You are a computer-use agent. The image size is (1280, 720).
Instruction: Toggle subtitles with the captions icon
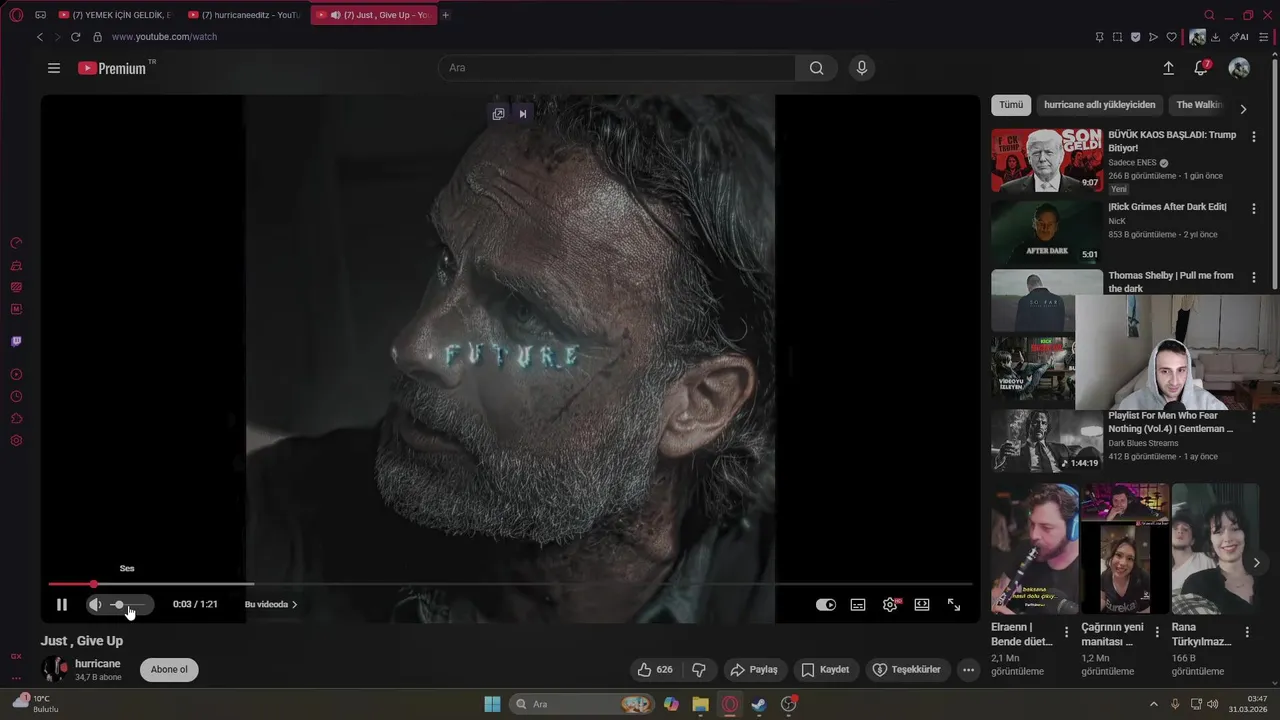click(x=858, y=605)
